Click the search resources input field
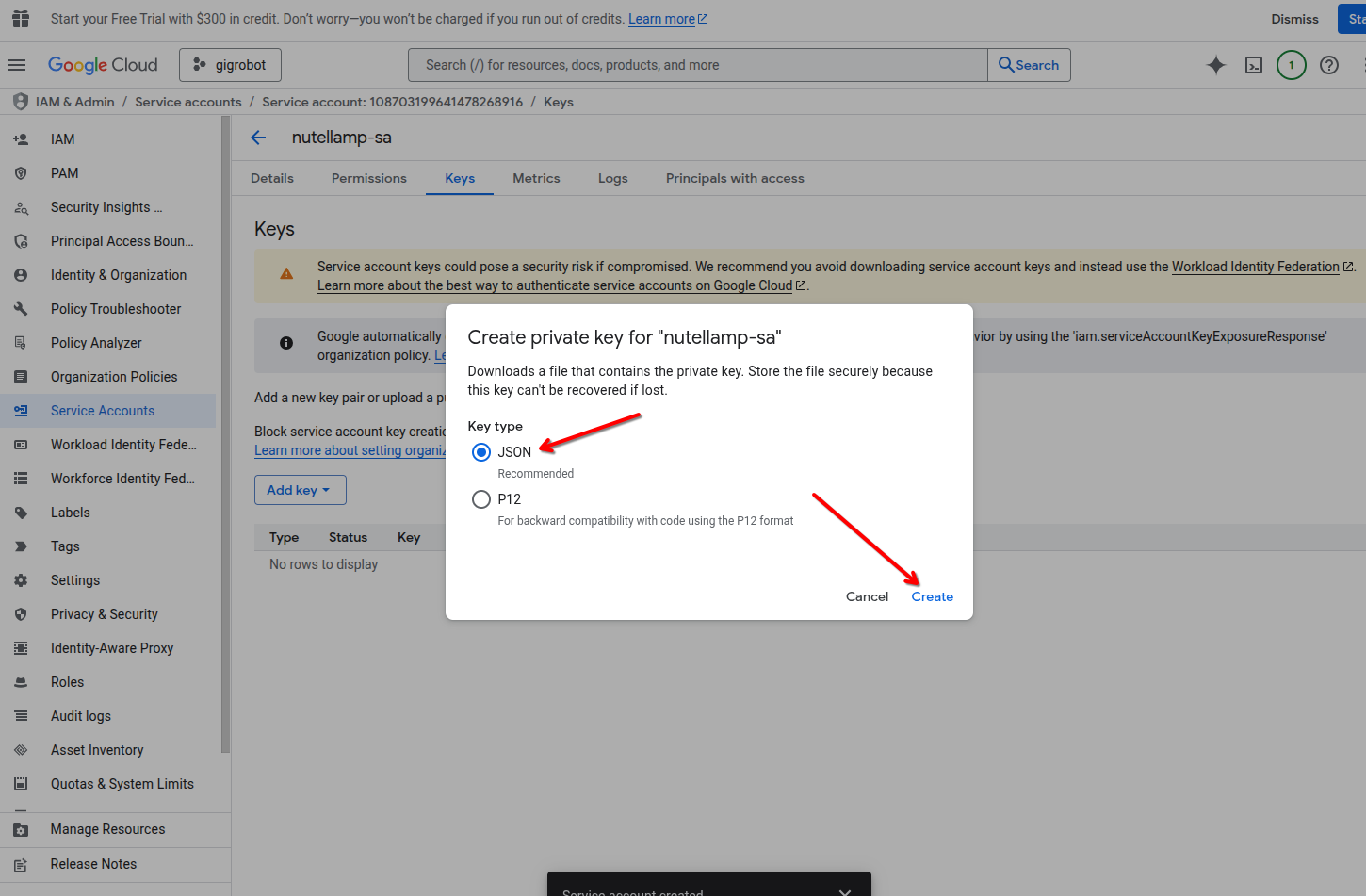Image resolution: width=1366 pixels, height=896 pixels. click(x=697, y=65)
